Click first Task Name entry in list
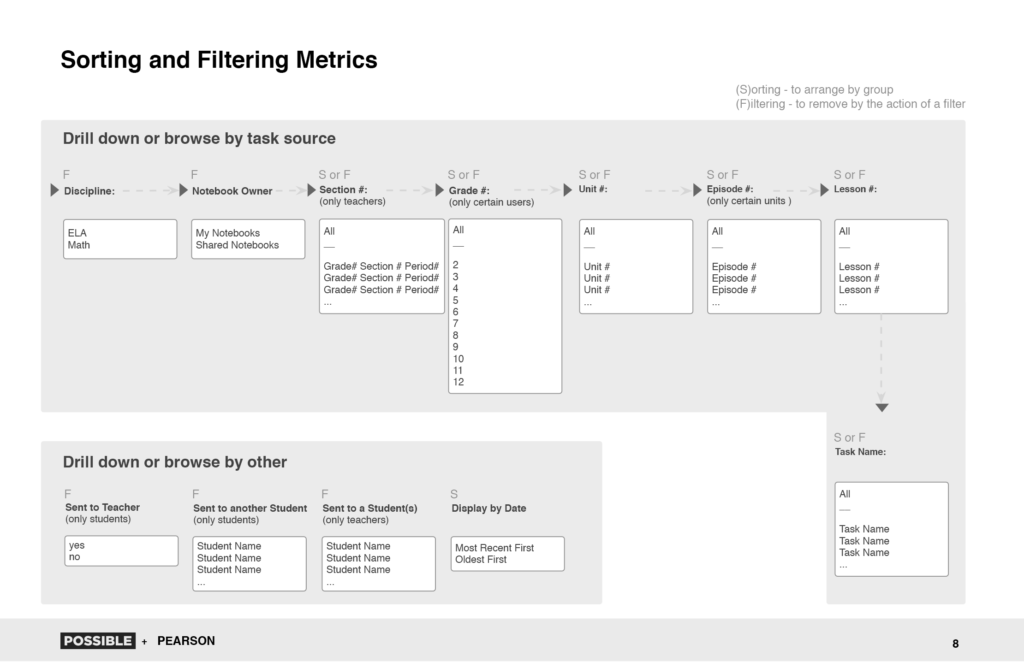Image resolution: width=1024 pixels, height=662 pixels. [864, 529]
